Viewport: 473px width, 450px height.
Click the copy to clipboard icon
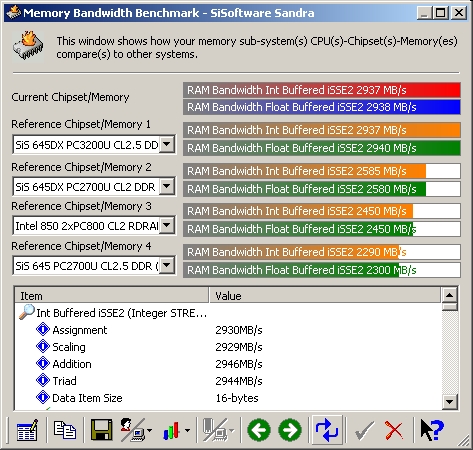pos(65,430)
